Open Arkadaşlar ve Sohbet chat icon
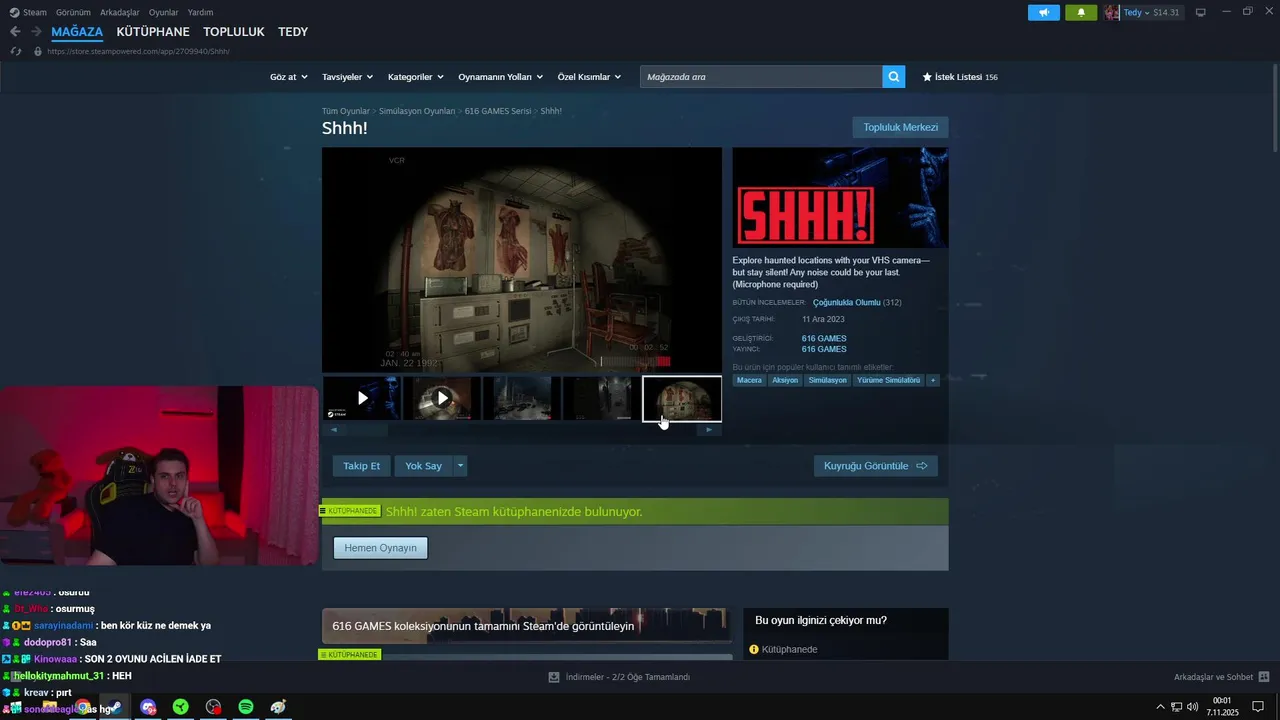The width and height of the screenshot is (1280, 720). (x=1264, y=677)
